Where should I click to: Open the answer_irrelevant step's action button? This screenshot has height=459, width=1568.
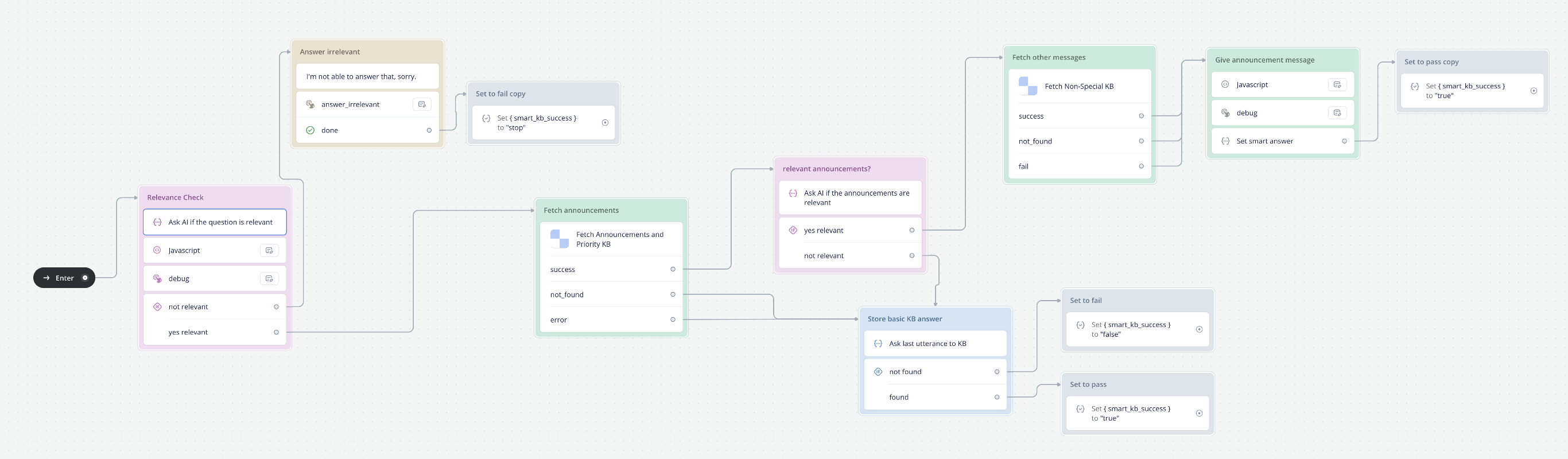tap(422, 104)
